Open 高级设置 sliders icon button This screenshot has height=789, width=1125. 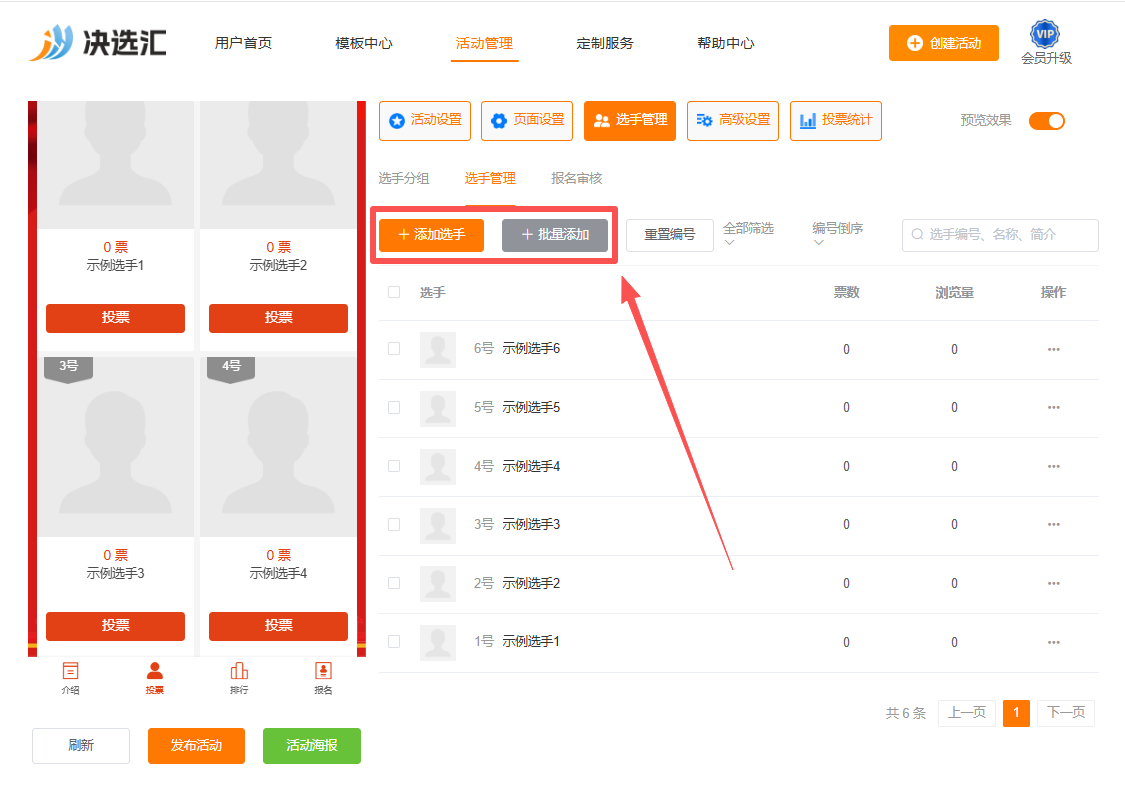pos(733,121)
